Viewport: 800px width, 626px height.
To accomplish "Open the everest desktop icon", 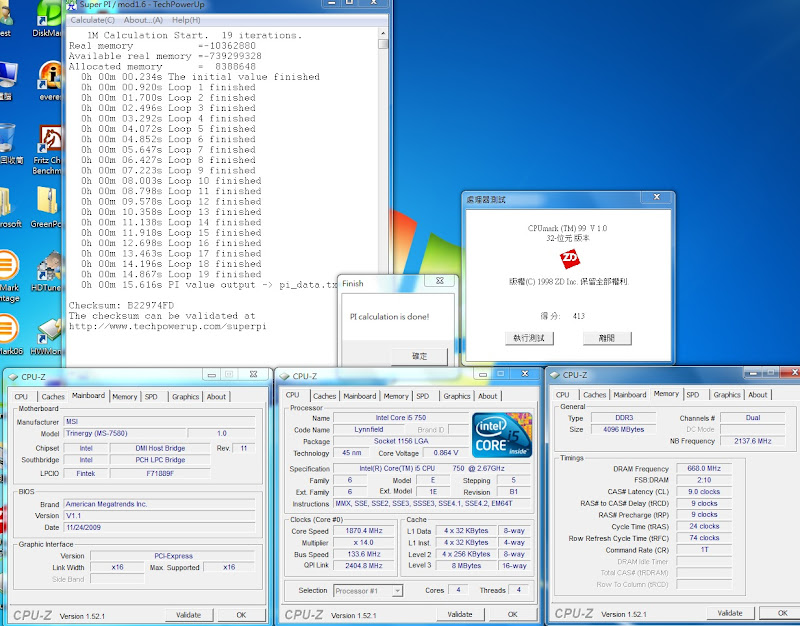I will 49,82.
